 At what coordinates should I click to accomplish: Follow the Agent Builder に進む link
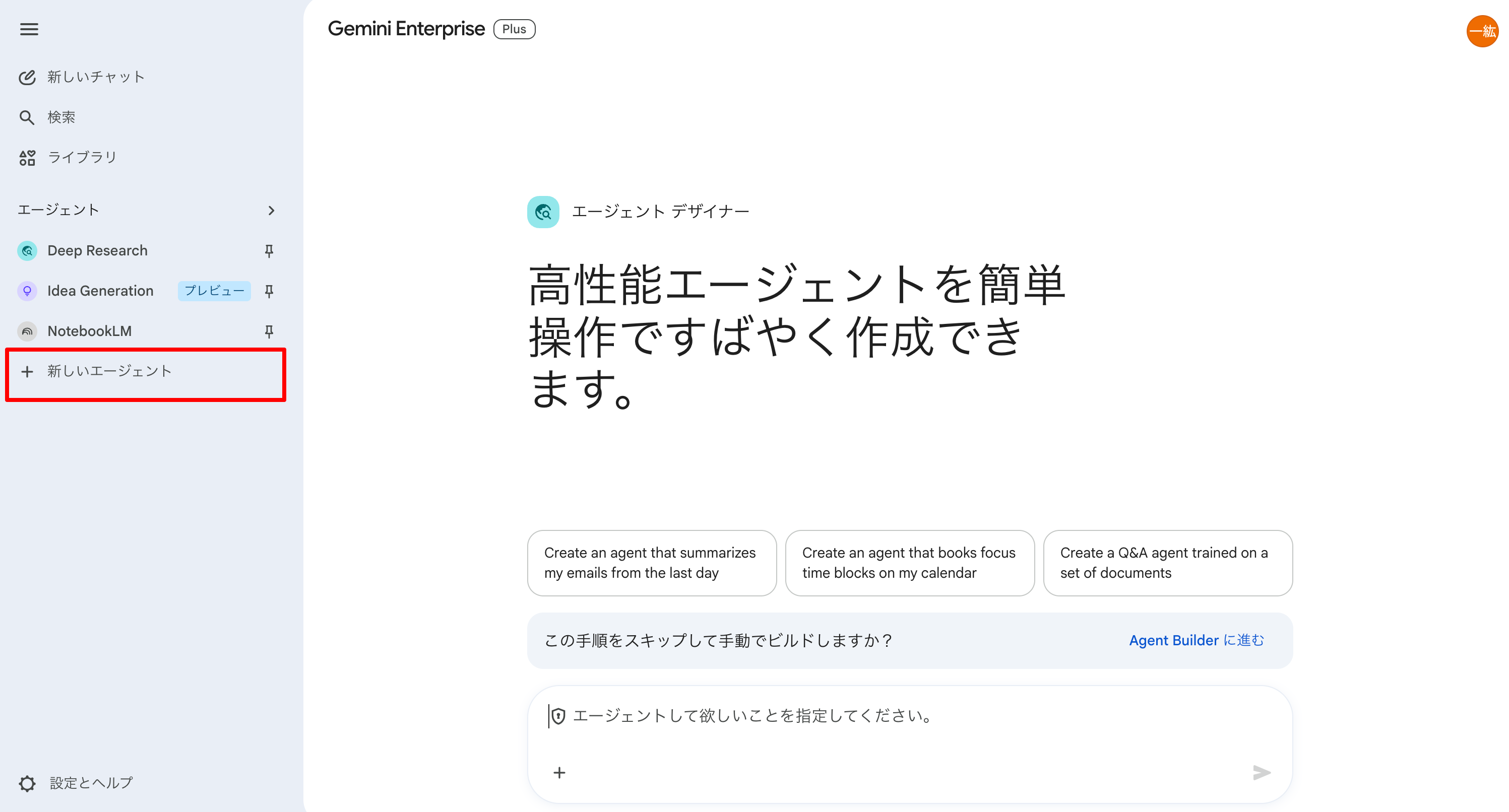[1196, 640]
